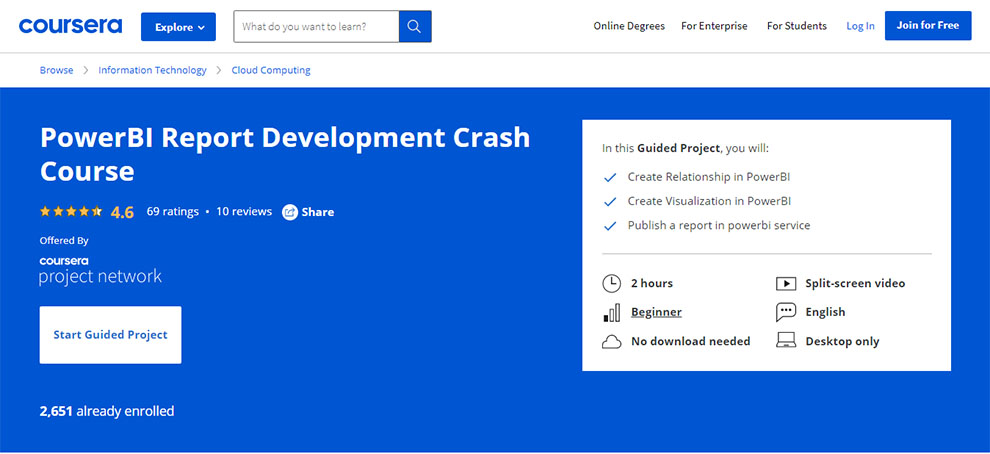Open the For Students link
The height and width of the screenshot is (454, 990).
(x=797, y=26)
